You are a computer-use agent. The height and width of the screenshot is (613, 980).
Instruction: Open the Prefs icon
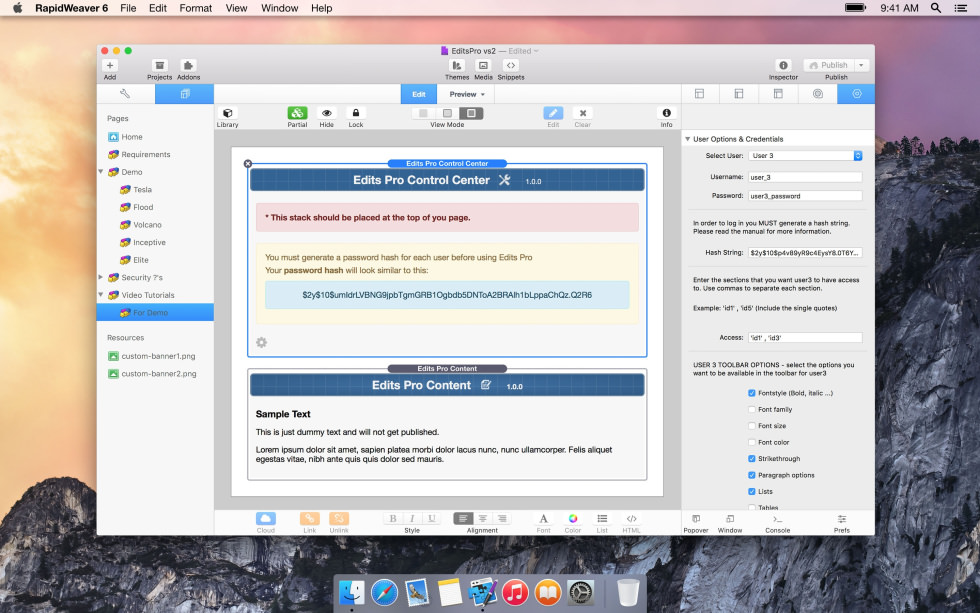pyautogui.click(x=842, y=519)
